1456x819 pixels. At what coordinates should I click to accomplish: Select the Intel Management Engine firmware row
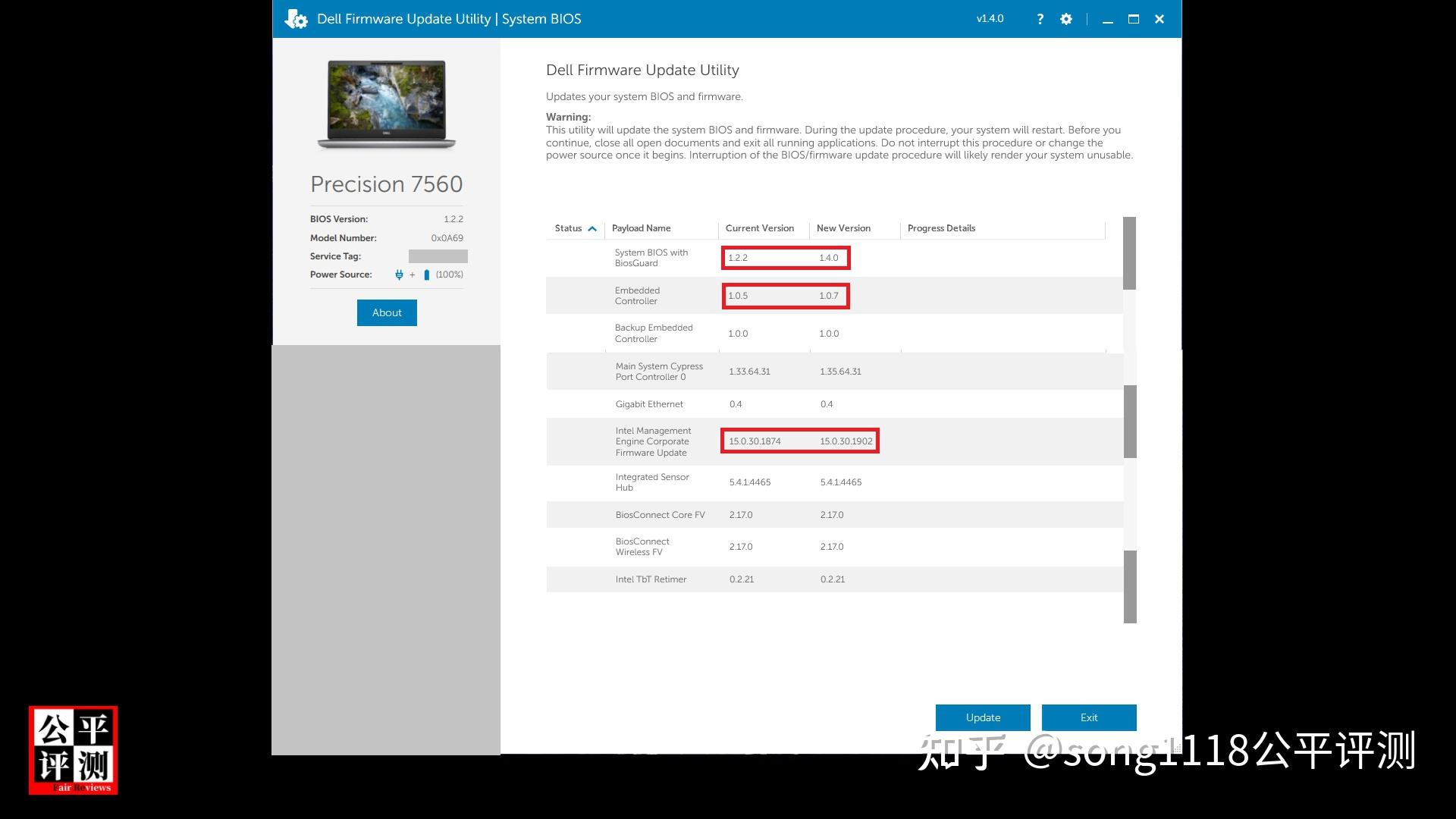click(x=652, y=441)
